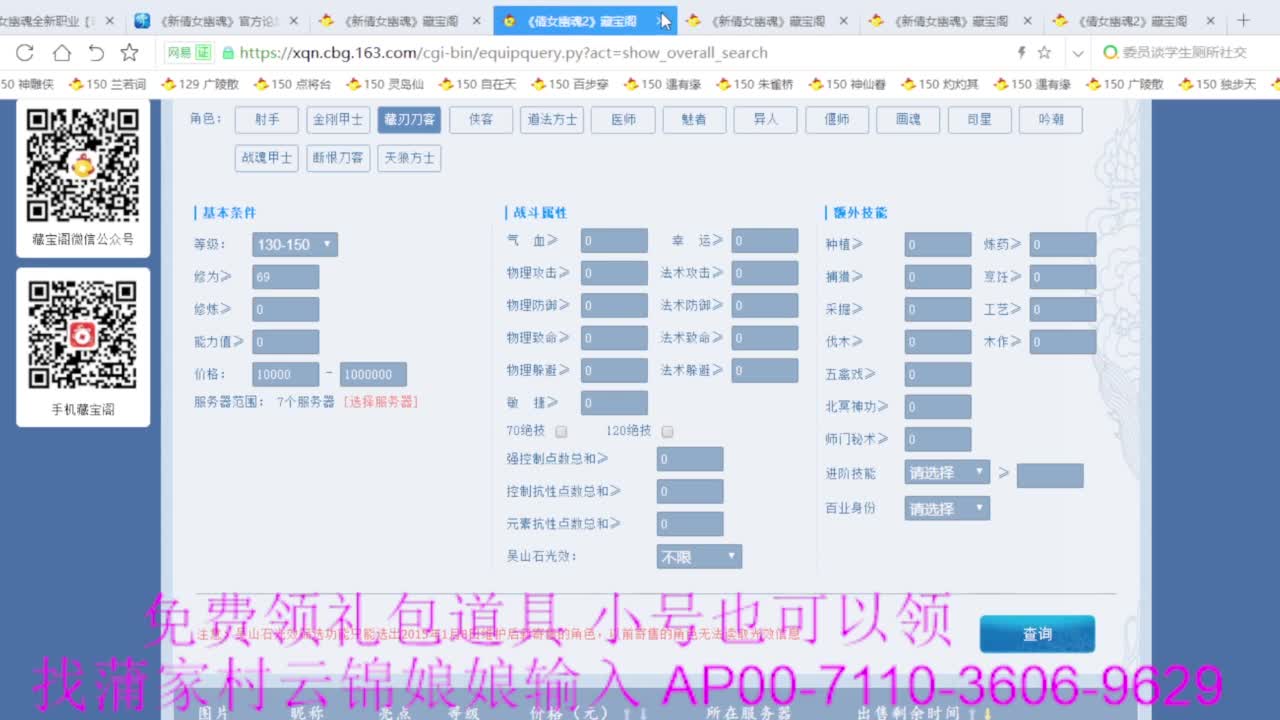Click the 北冥神功 input field
1280x720 pixels.
[938, 407]
